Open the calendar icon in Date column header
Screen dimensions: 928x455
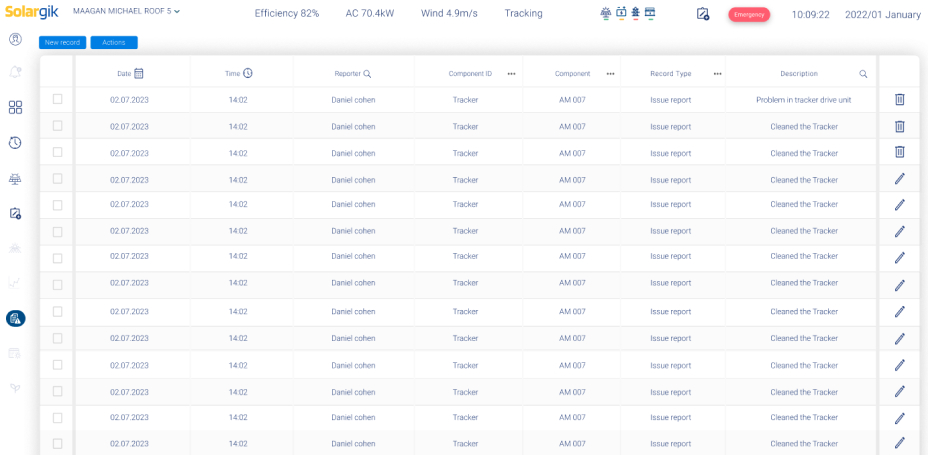pyautogui.click(x=138, y=73)
